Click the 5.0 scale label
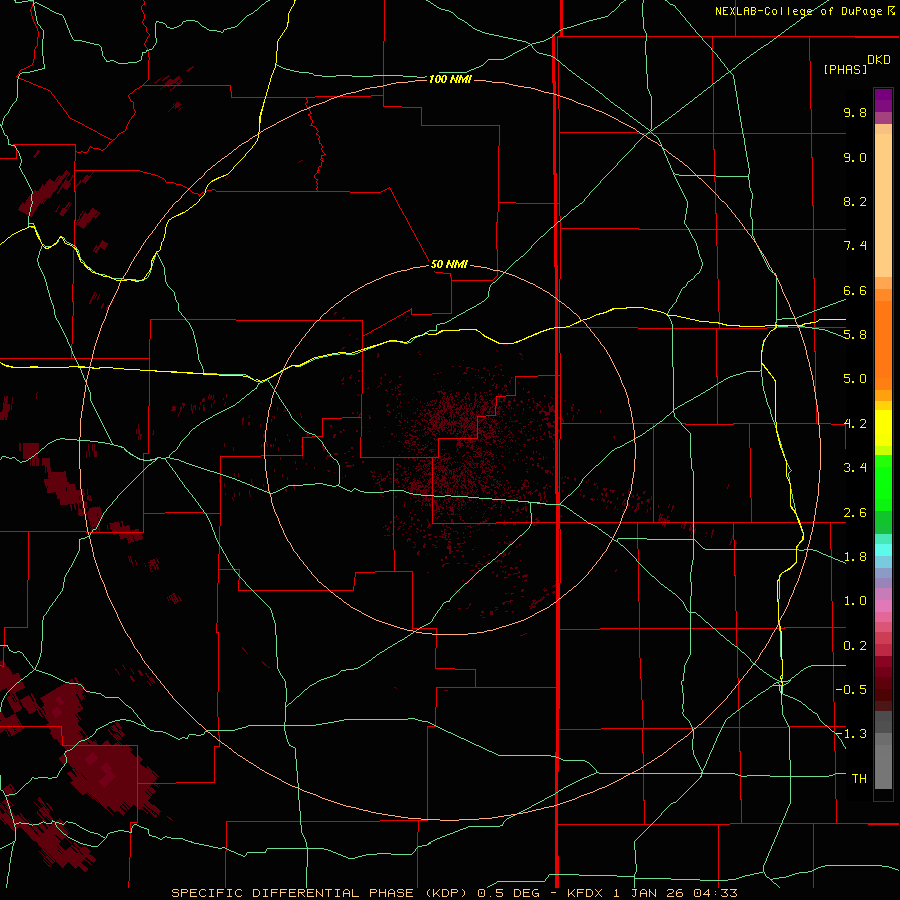The width and height of the screenshot is (900, 900). click(855, 379)
